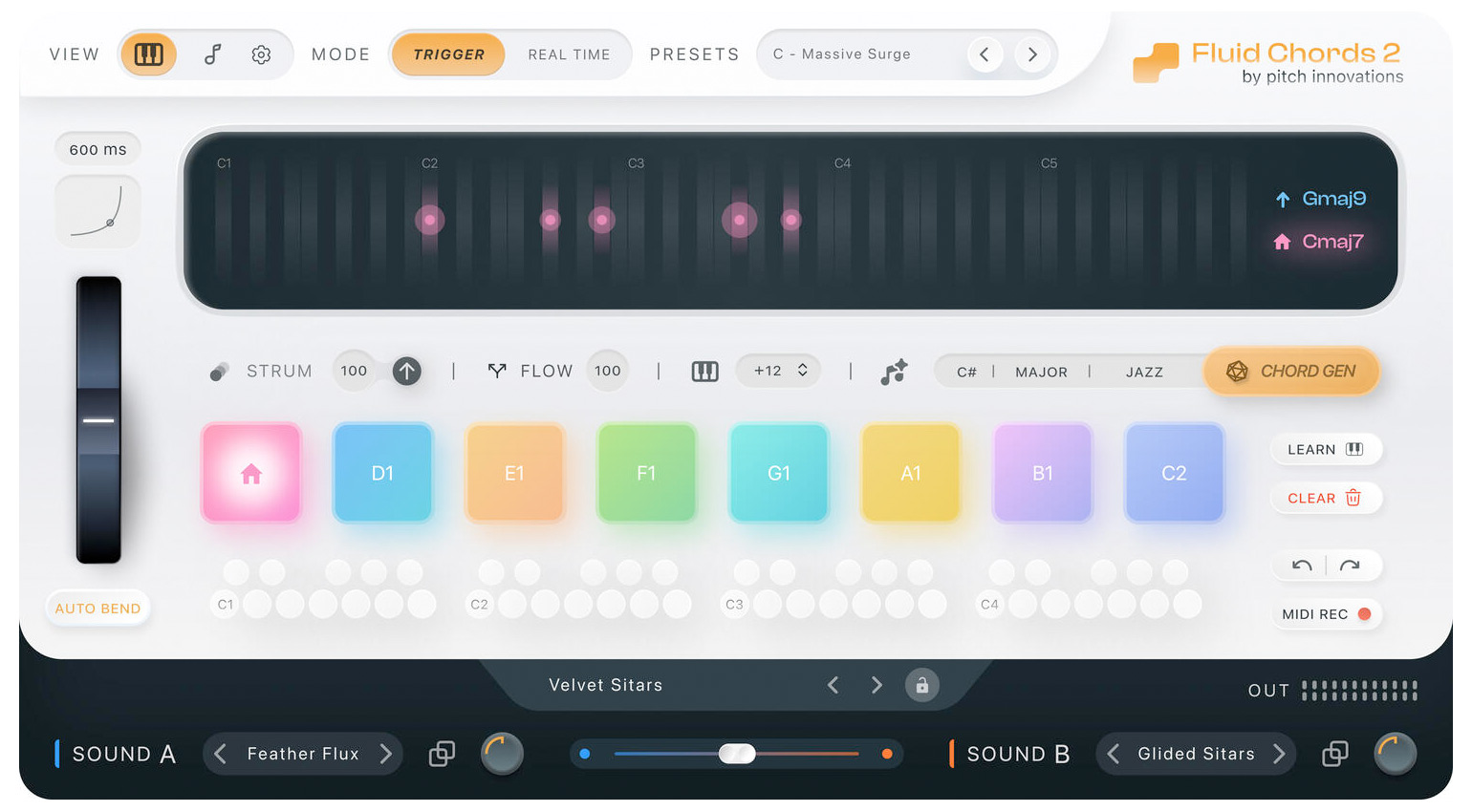Enable TRIGGER mode
Image resolution: width=1472 pixels, height=812 pixels.
pyautogui.click(x=448, y=54)
